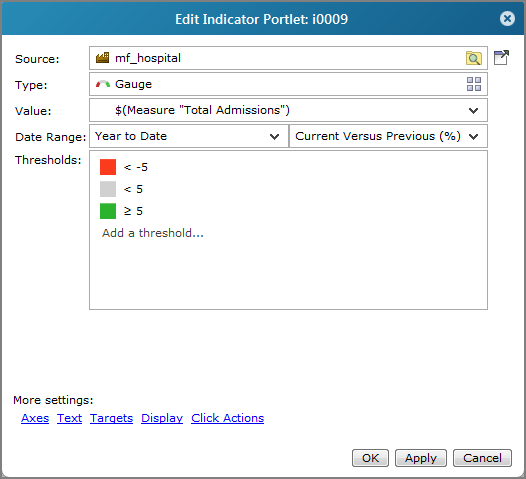Edit the '< -5' threshold value
Image resolution: width=526 pixels, height=479 pixels.
[136, 167]
